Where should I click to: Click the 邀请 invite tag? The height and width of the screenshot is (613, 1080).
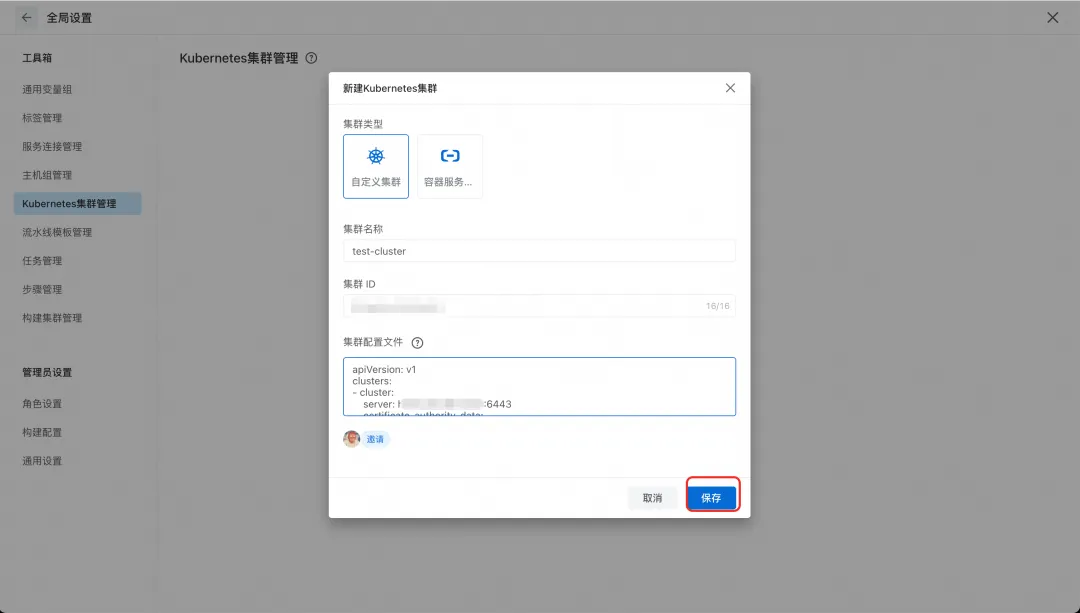375,439
